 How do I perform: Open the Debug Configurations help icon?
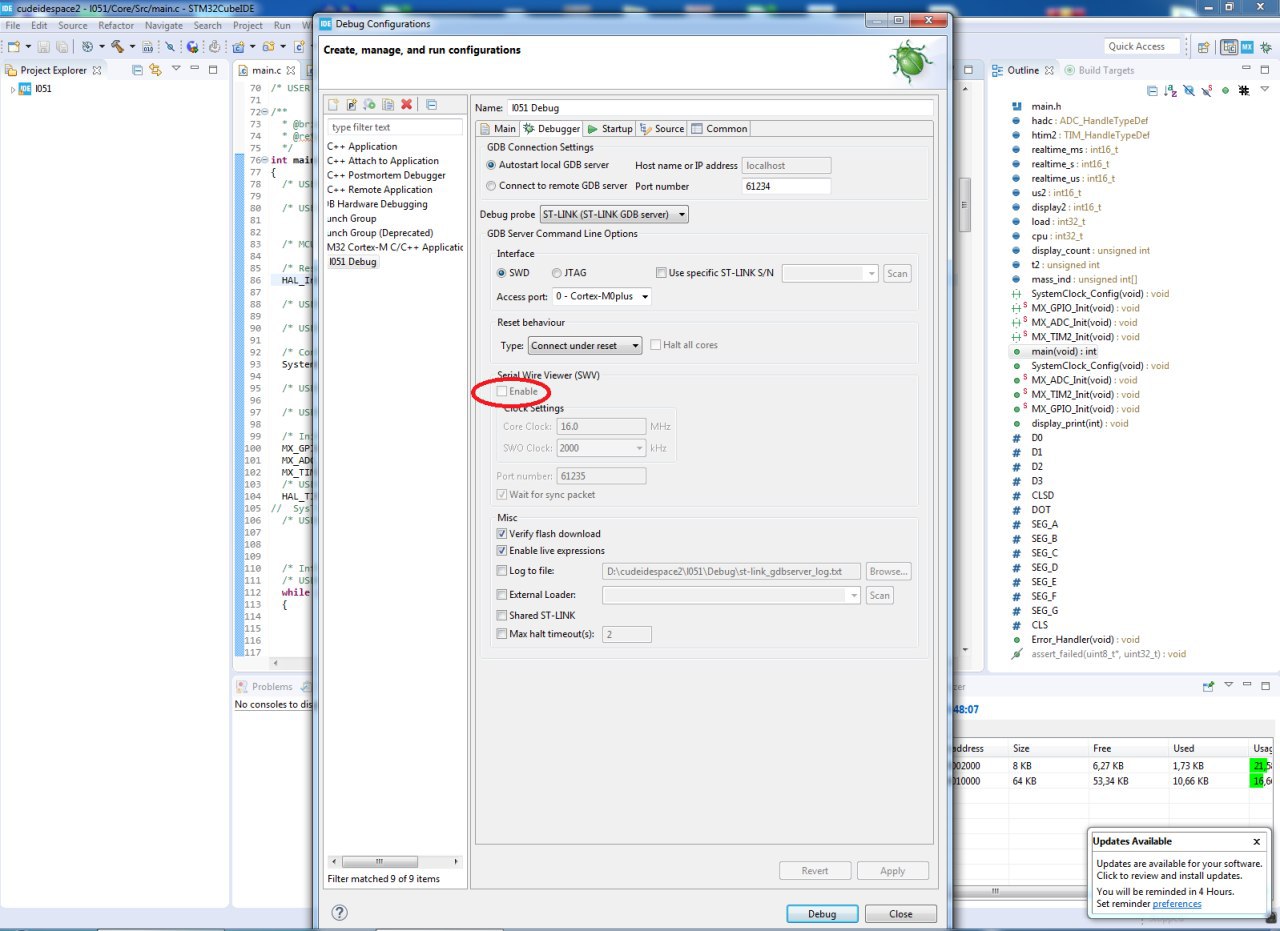(x=339, y=912)
